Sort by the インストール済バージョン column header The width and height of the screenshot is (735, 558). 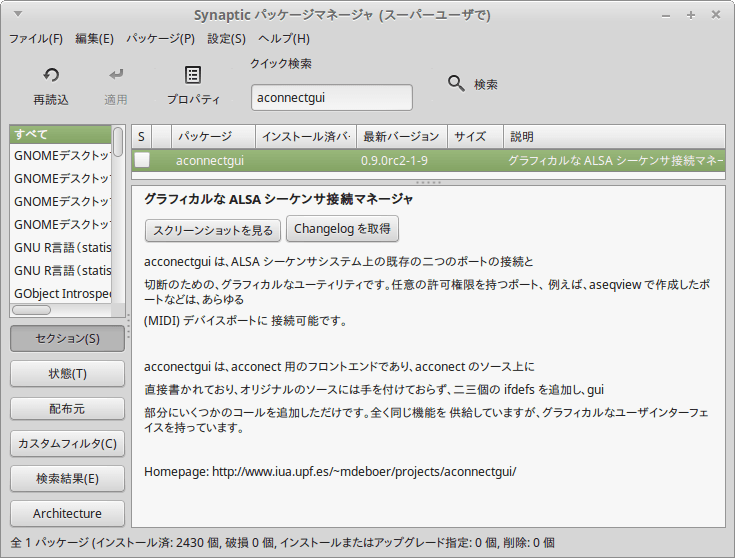click(x=306, y=136)
